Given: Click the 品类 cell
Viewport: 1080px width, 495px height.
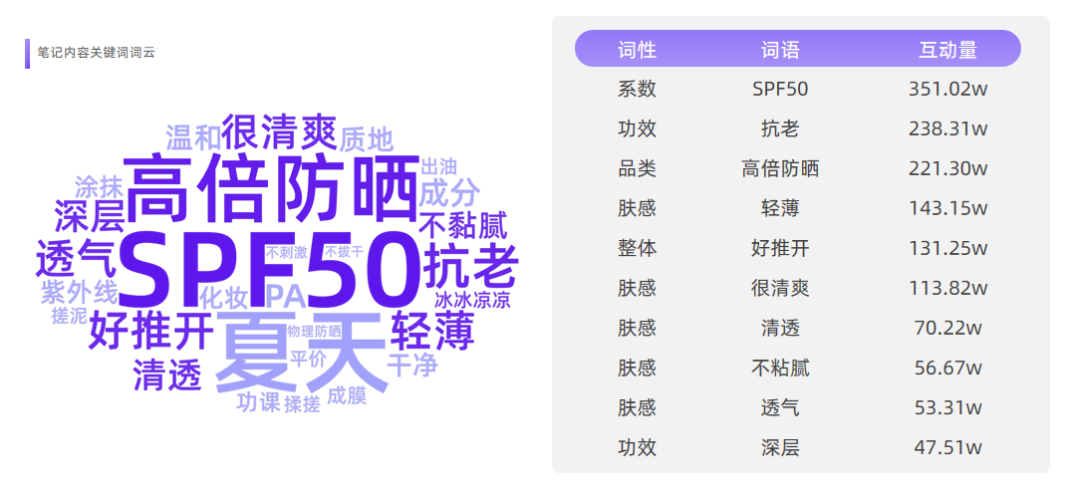Looking at the screenshot, I should 637,169.
